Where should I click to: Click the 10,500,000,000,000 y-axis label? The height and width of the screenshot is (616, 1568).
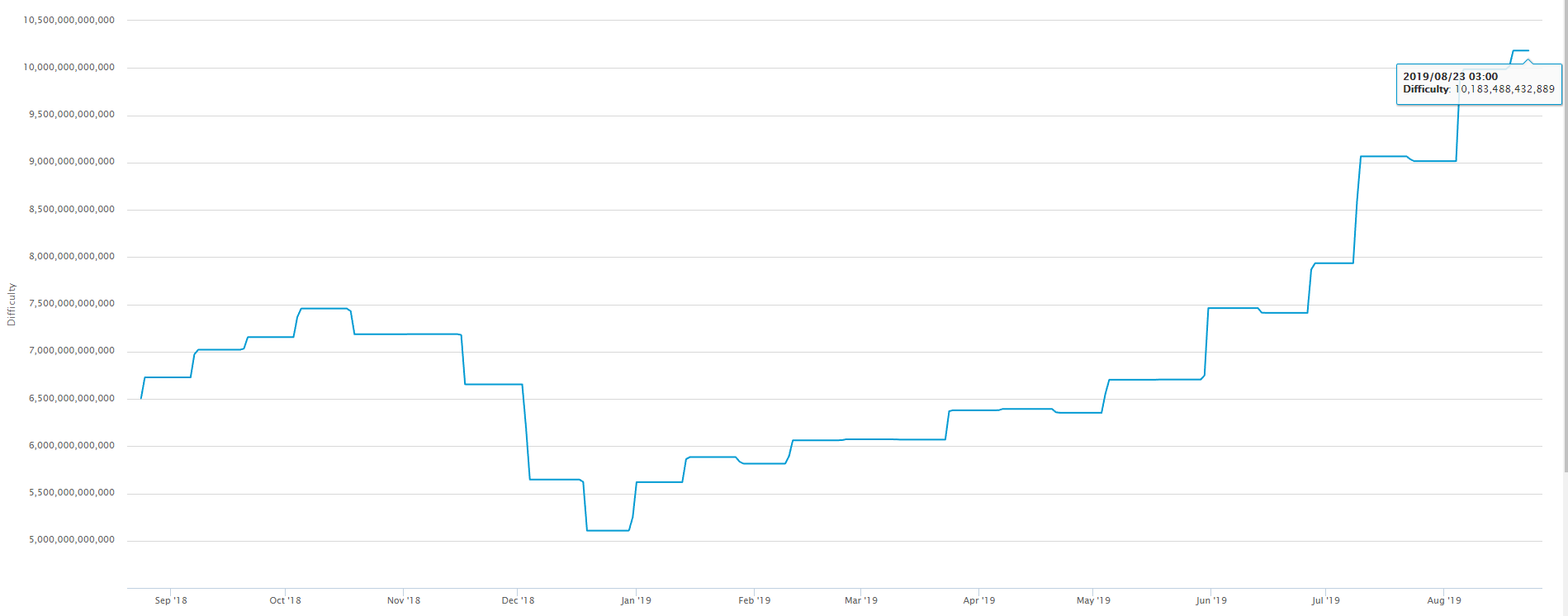point(69,20)
